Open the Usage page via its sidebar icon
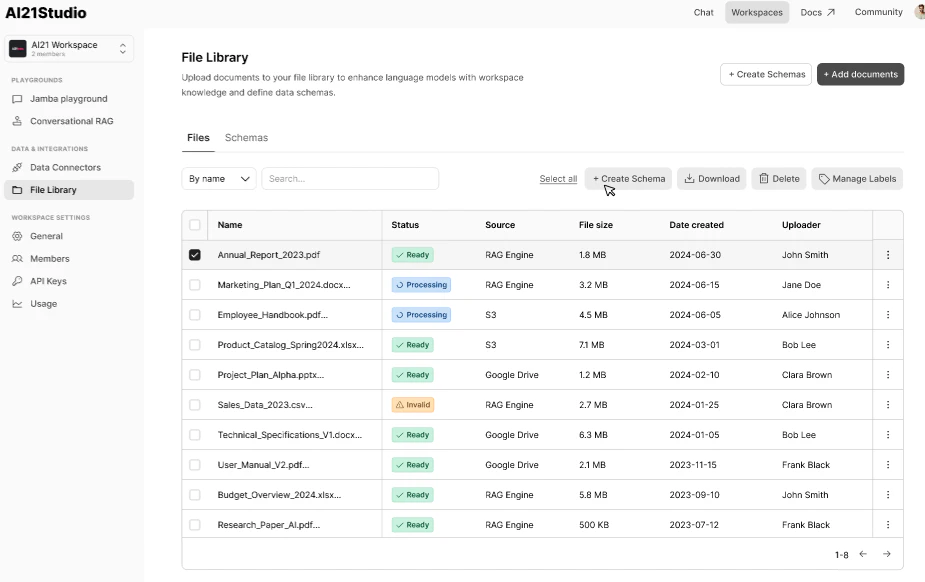 coord(17,304)
